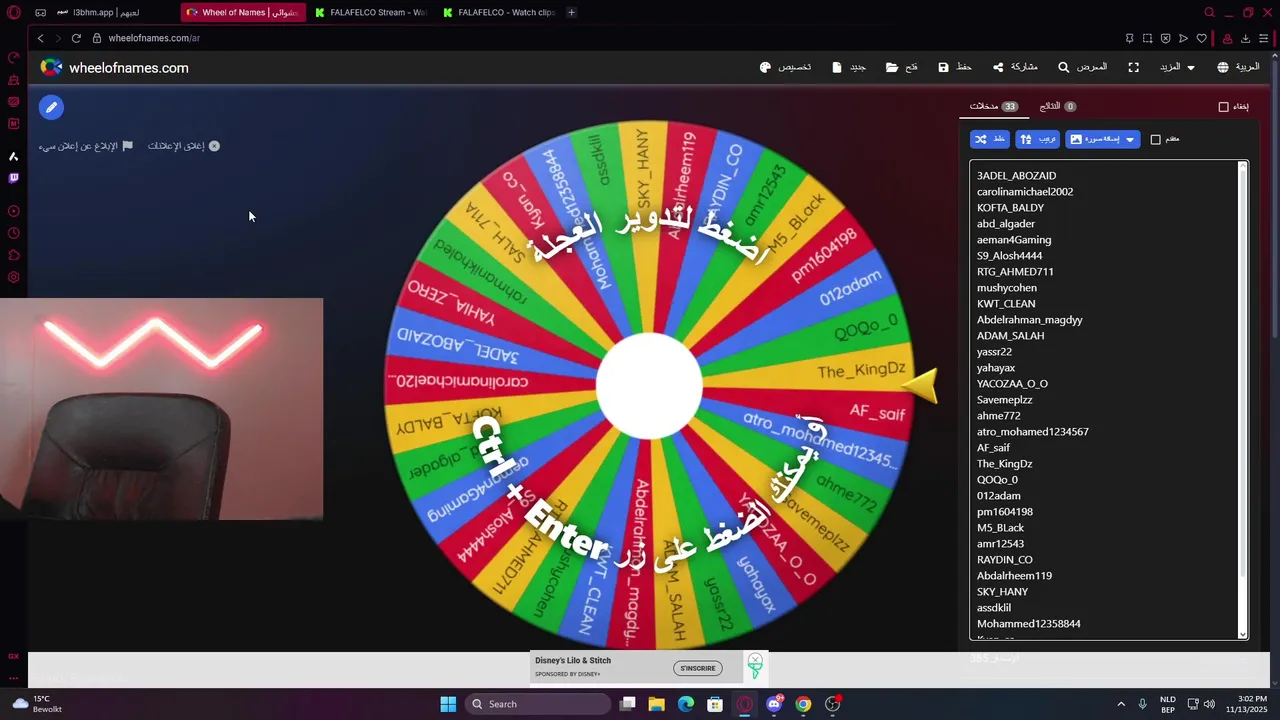The image size is (1280, 720).
Task: Report a bad ad flag link
Action: [86, 146]
